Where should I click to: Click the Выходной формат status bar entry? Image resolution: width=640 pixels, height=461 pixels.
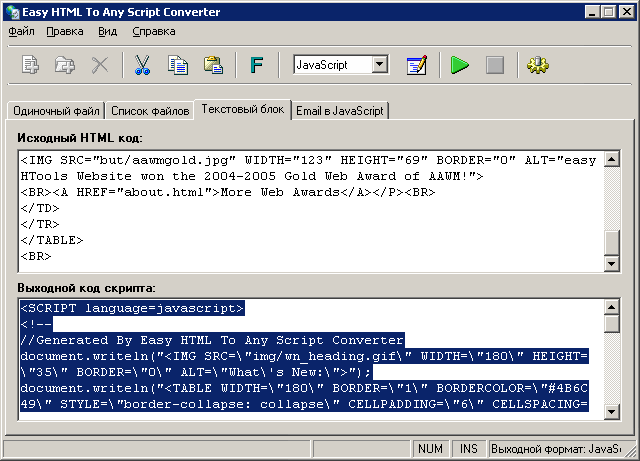(556, 449)
